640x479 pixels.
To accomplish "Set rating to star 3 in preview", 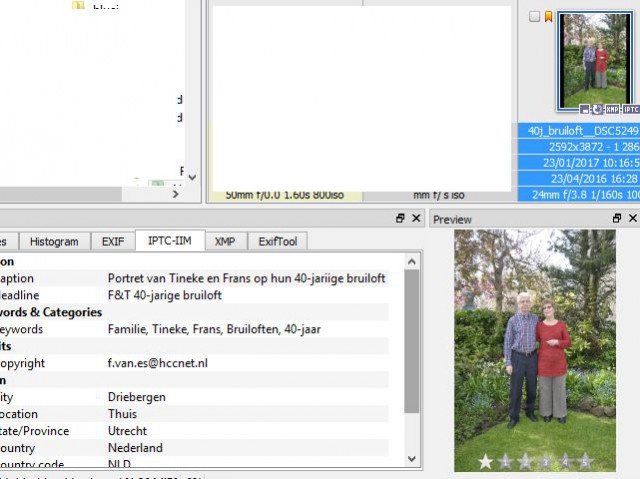I will tap(545, 462).
